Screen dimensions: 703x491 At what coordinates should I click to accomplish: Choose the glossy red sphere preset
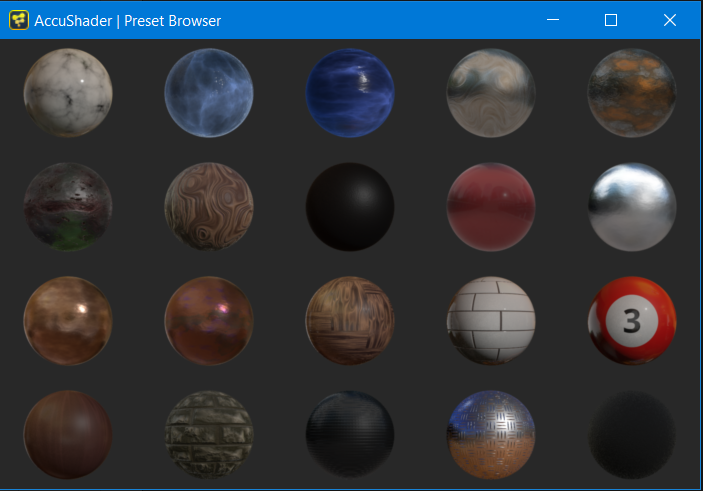click(x=491, y=207)
